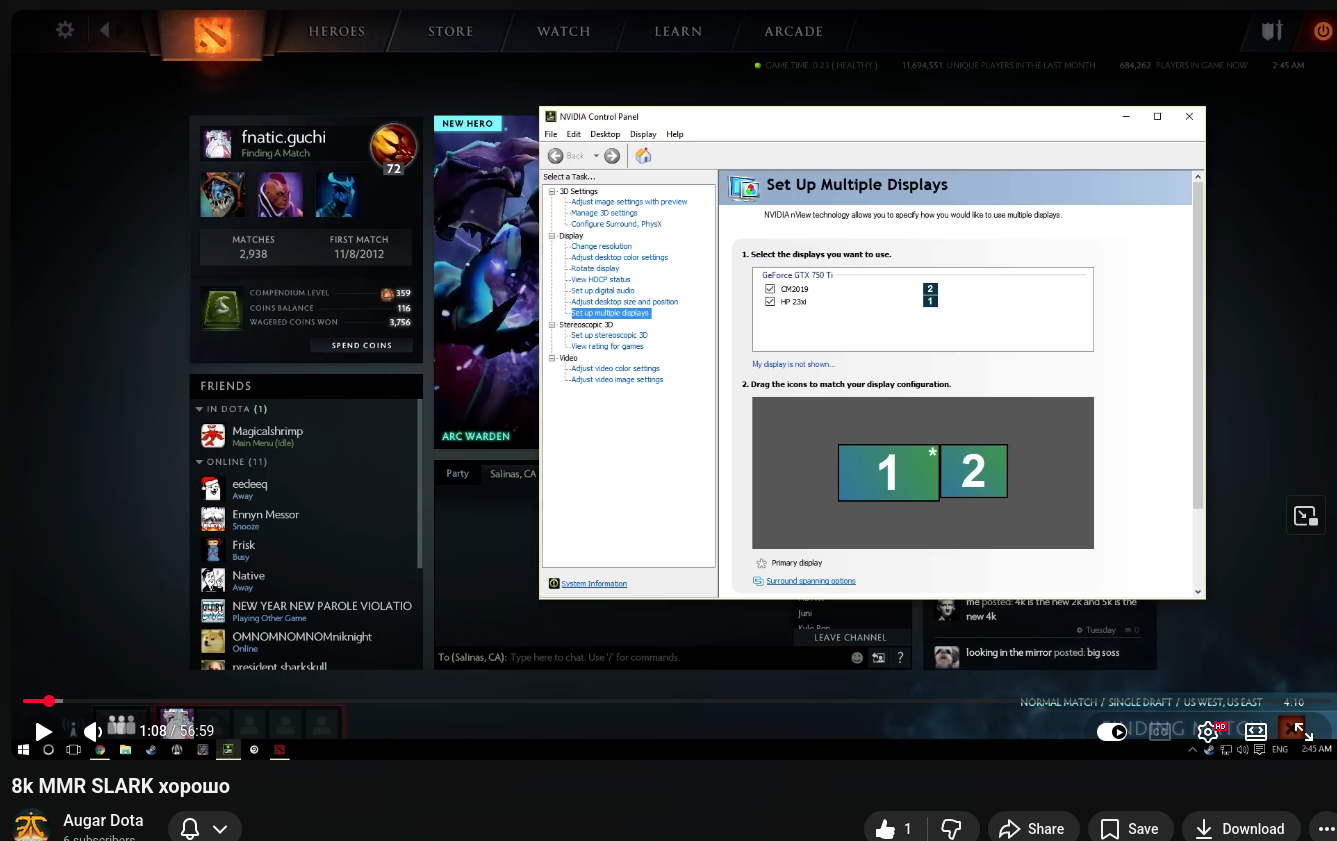Click Magicalshrimp's friend avatar
The image size is (1337, 841).
[213, 436]
